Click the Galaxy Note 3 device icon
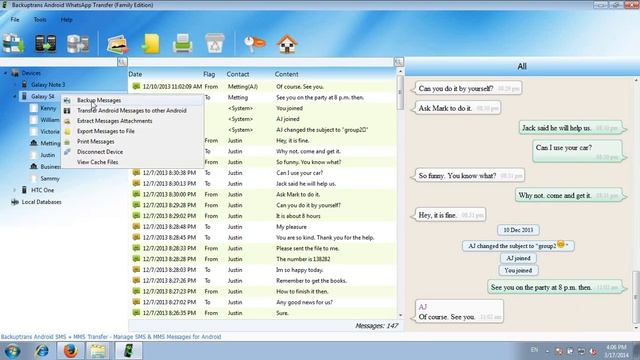The image size is (640, 360). [x=24, y=84]
